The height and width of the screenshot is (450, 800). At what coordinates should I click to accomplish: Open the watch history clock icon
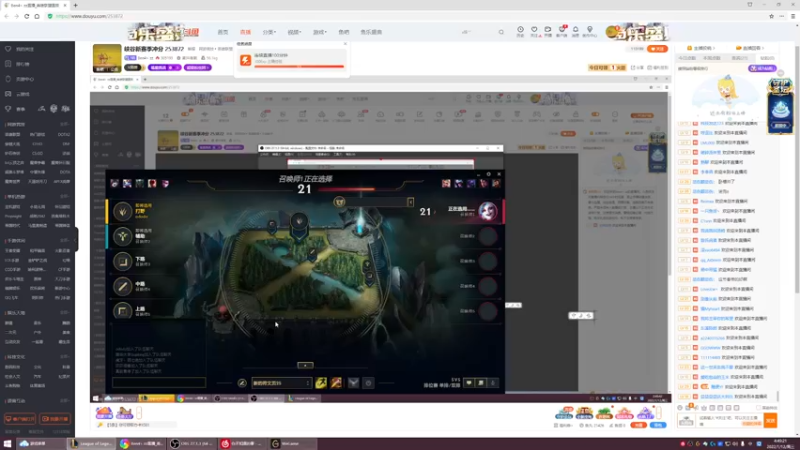click(x=520, y=31)
